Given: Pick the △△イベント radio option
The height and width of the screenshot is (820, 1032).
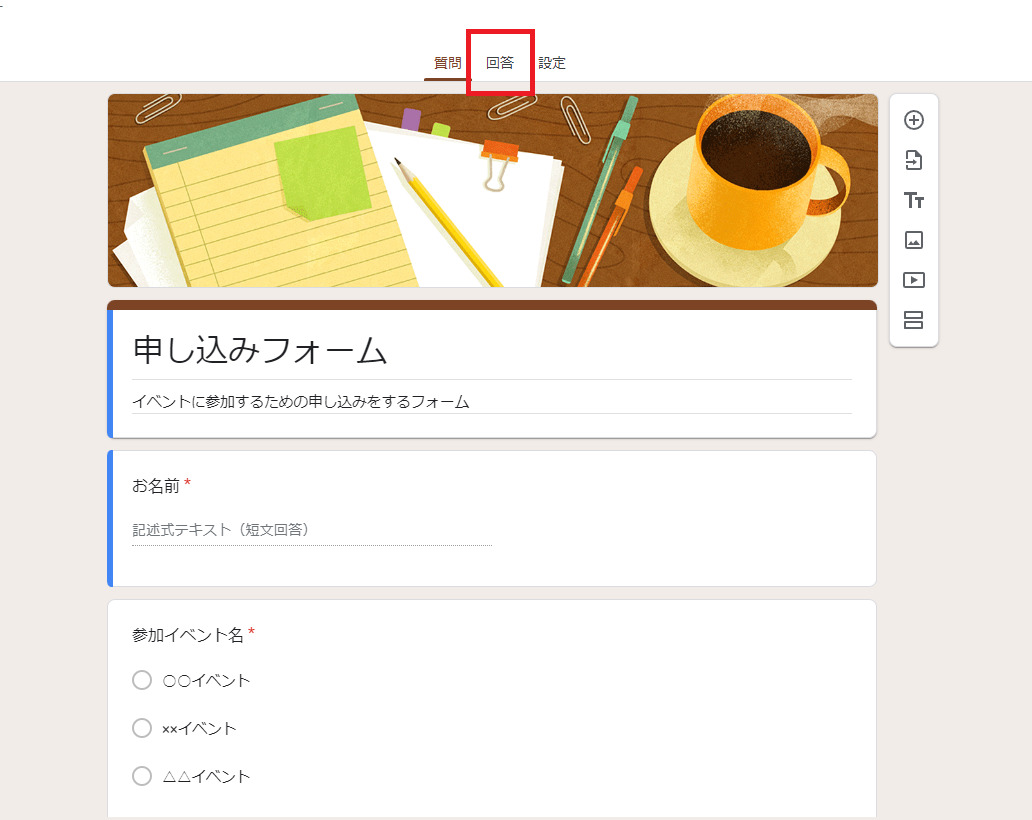Looking at the screenshot, I should point(142,776).
